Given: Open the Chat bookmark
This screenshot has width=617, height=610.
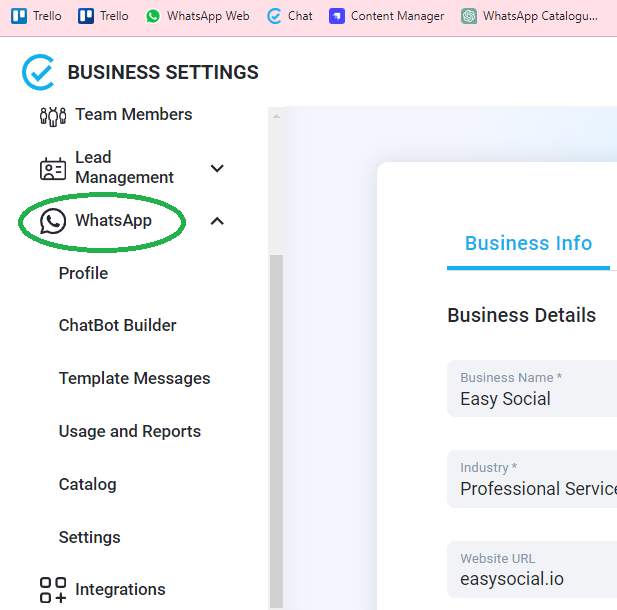Looking at the screenshot, I should coord(290,16).
